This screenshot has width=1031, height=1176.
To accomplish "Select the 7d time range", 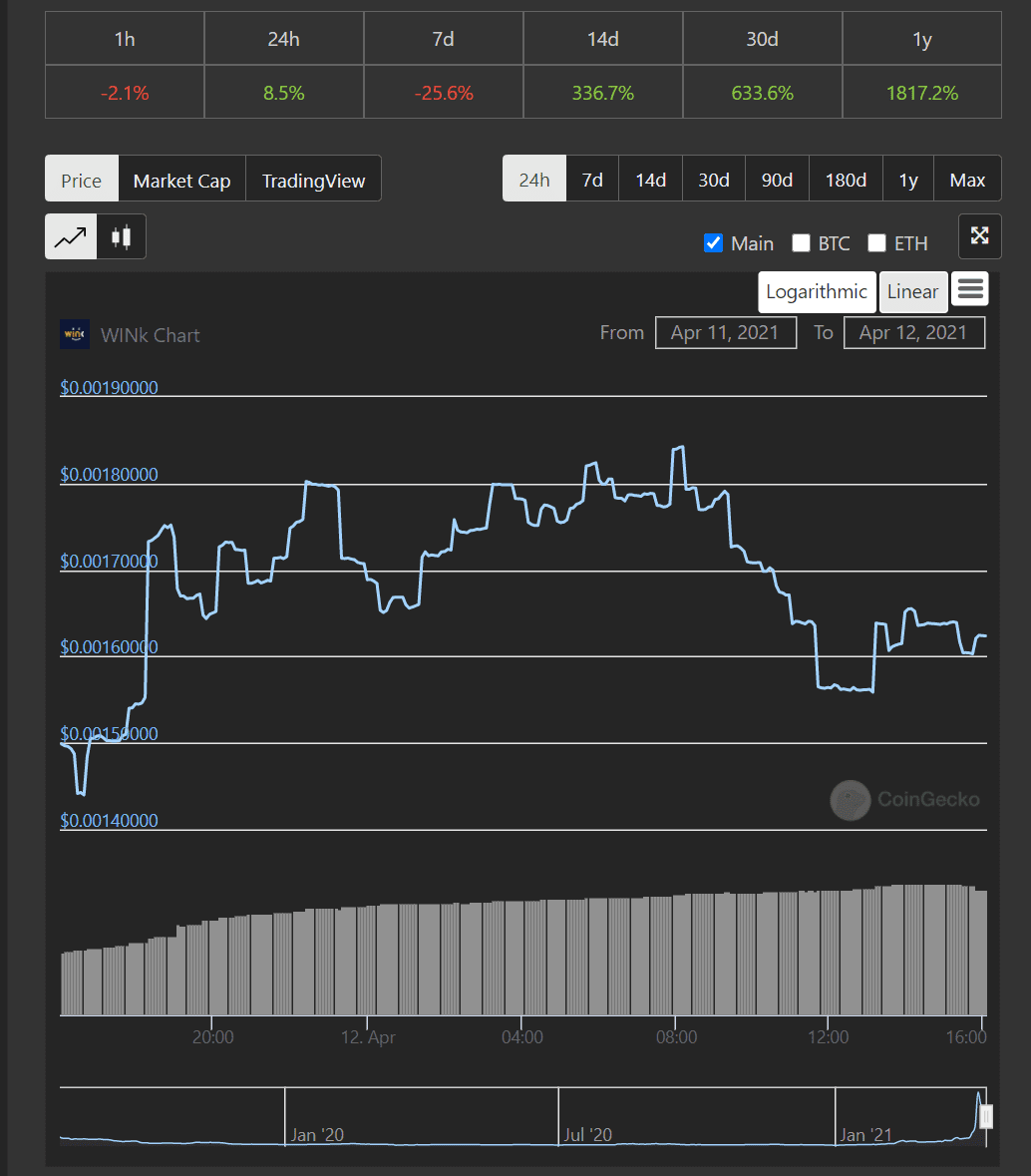I will (x=592, y=180).
